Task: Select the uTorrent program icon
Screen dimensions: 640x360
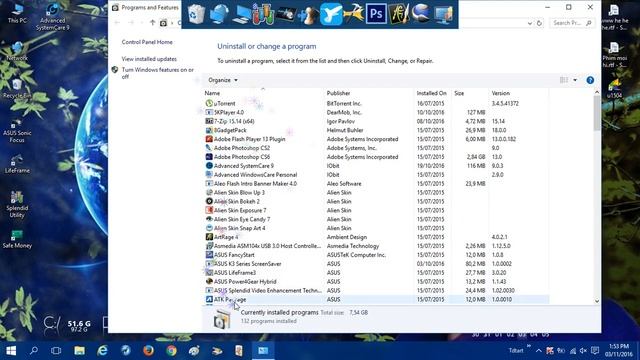Action: pos(209,103)
